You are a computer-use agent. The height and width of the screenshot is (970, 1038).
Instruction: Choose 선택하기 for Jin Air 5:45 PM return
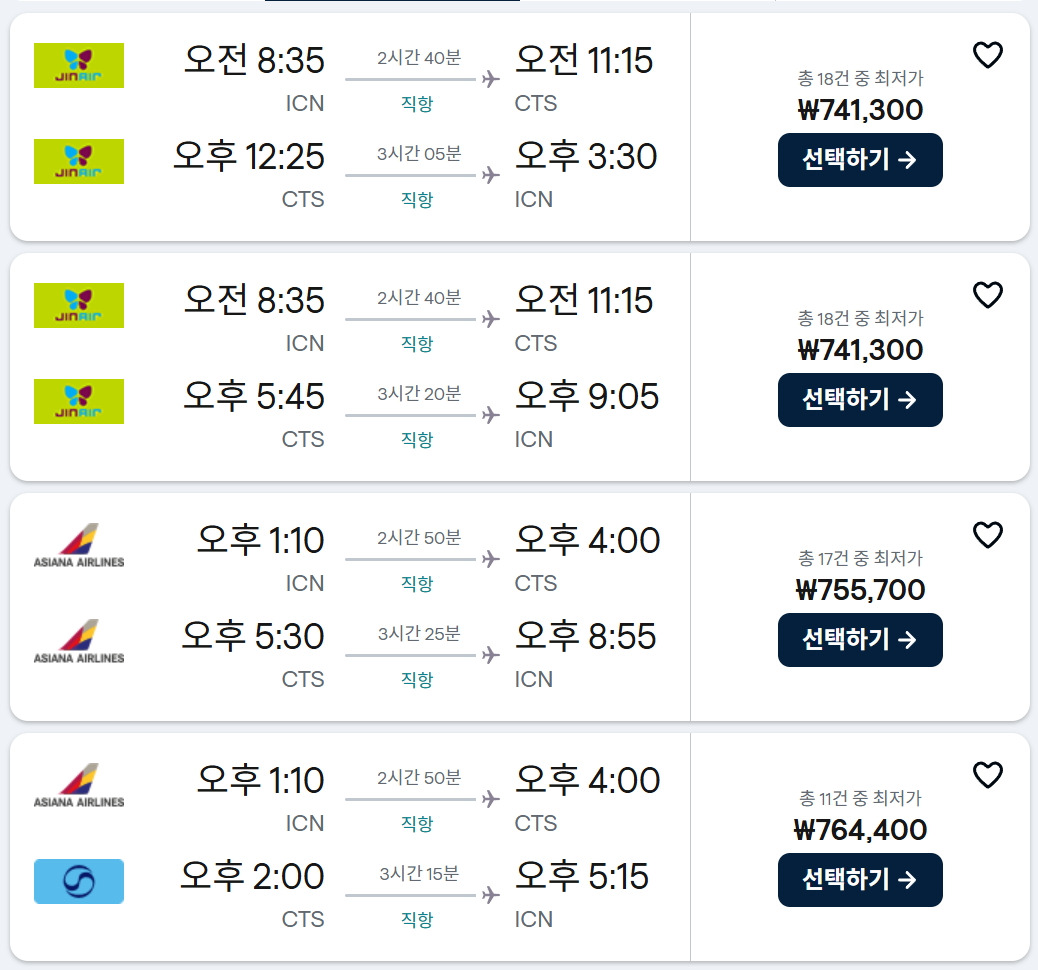(x=860, y=400)
